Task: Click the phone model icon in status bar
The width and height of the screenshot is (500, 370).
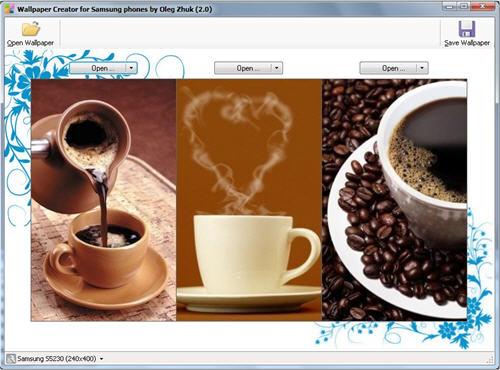Action: [x=11, y=359]
